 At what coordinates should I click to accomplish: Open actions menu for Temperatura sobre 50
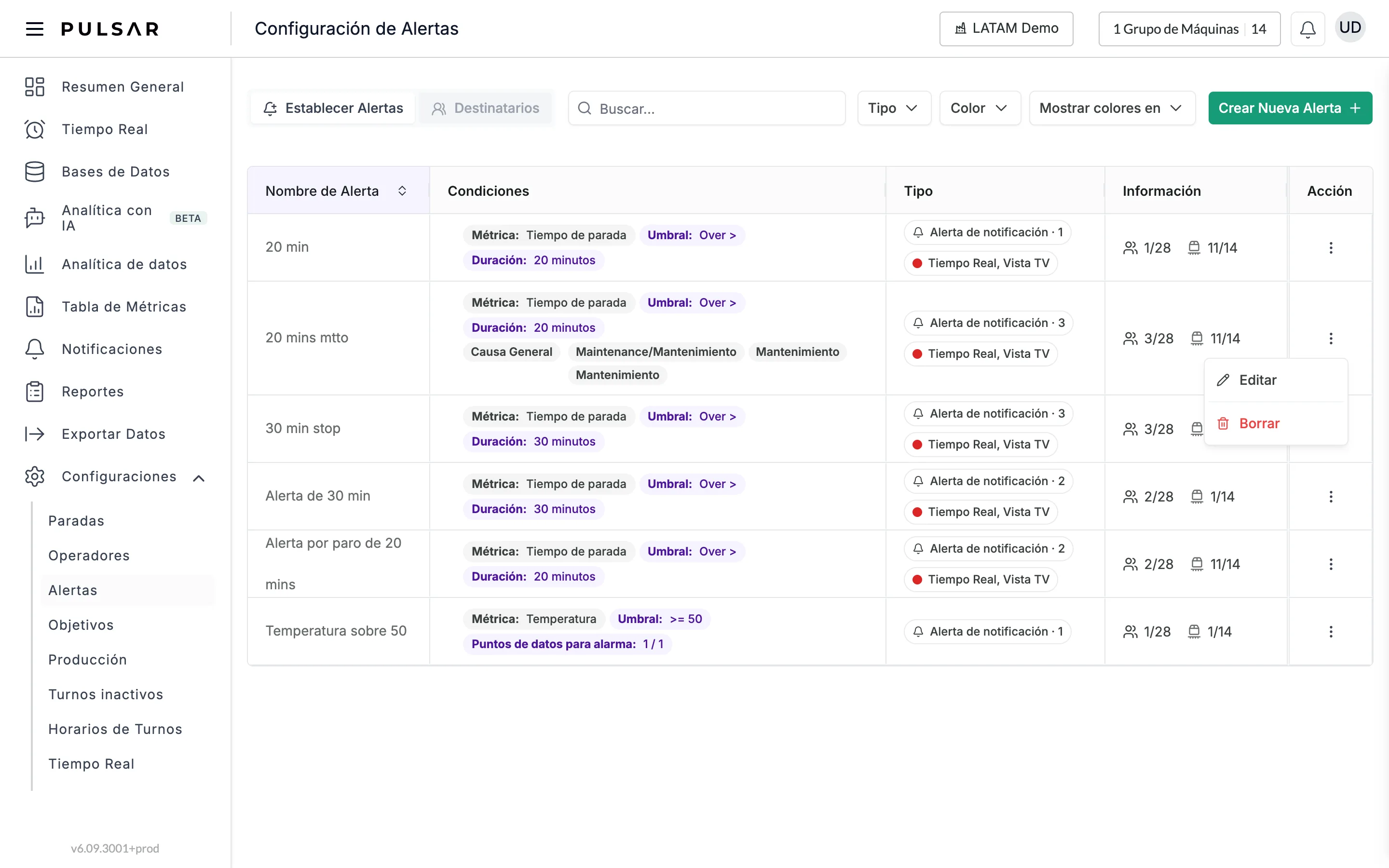pos(1331,632)
